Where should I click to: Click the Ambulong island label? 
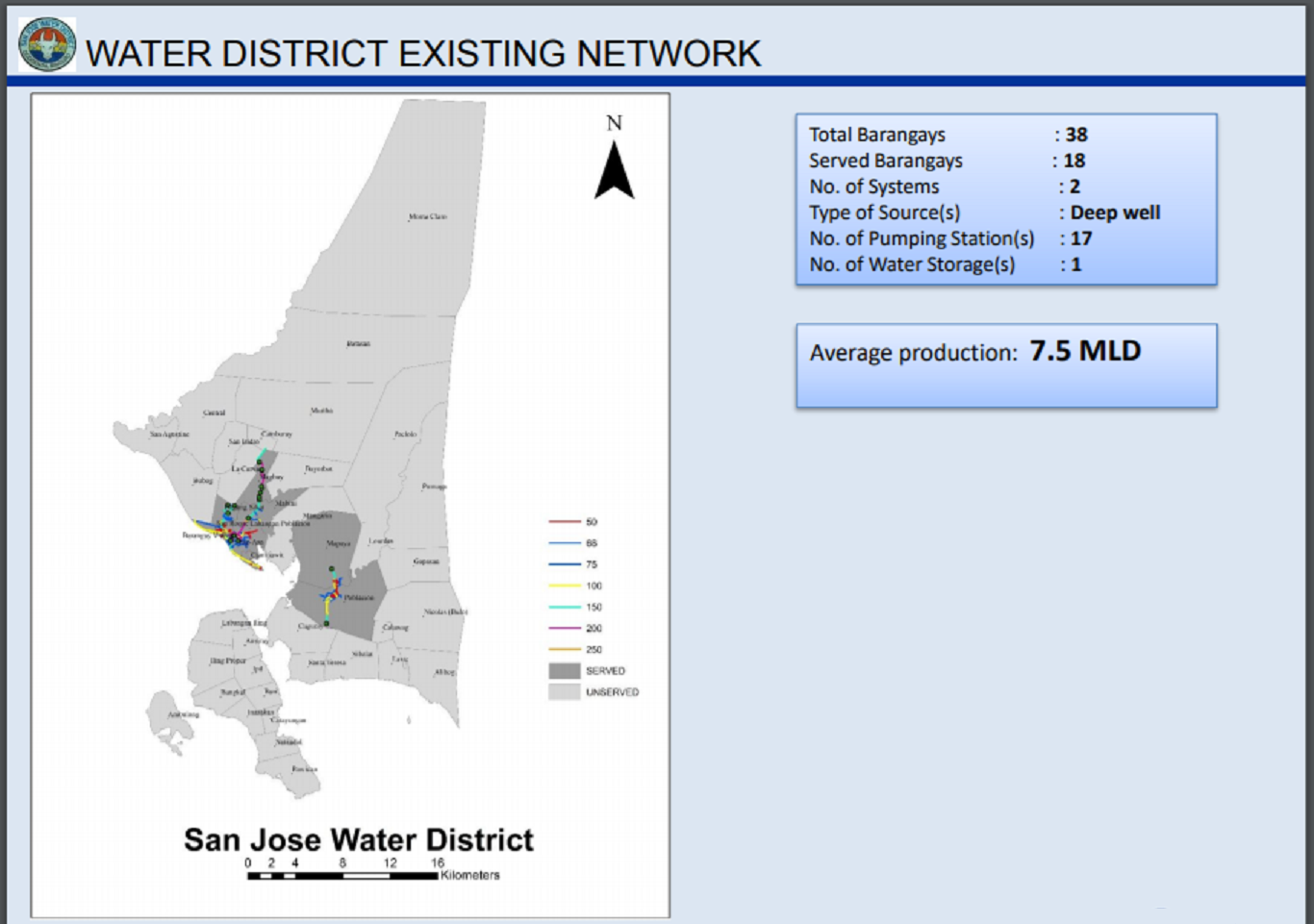(x=184, y=714)
